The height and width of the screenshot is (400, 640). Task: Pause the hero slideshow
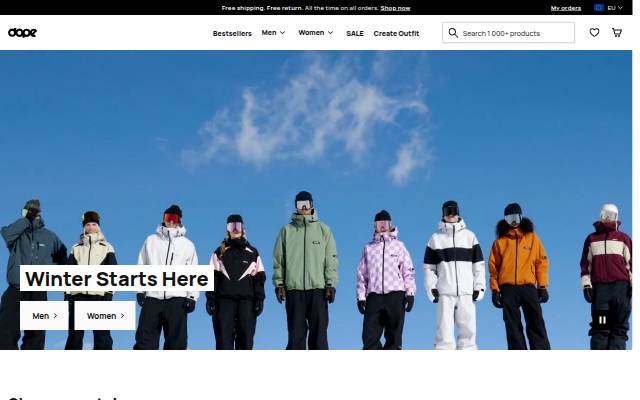coord(602,320)
